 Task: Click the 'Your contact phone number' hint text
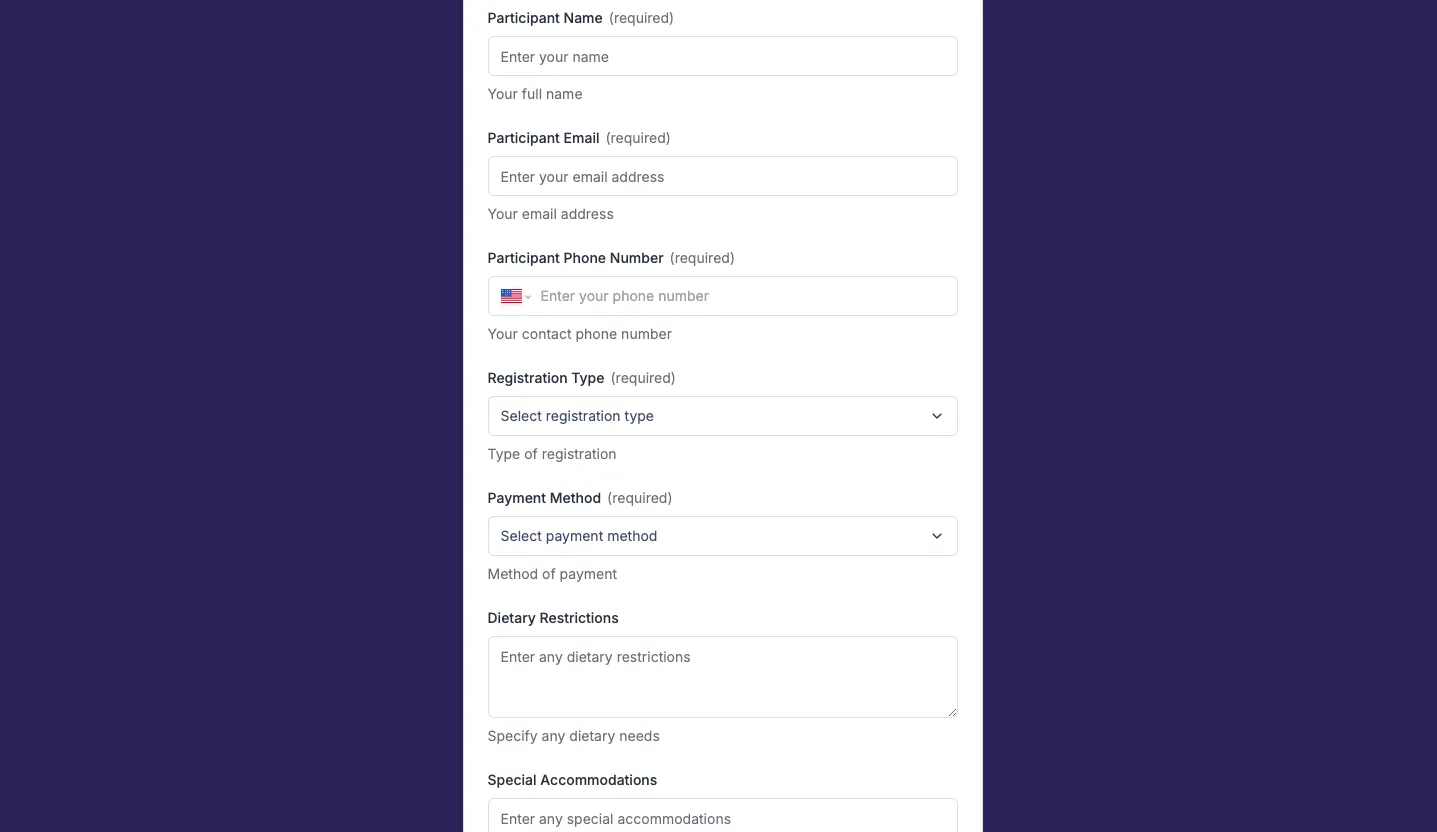coord(580,334)
